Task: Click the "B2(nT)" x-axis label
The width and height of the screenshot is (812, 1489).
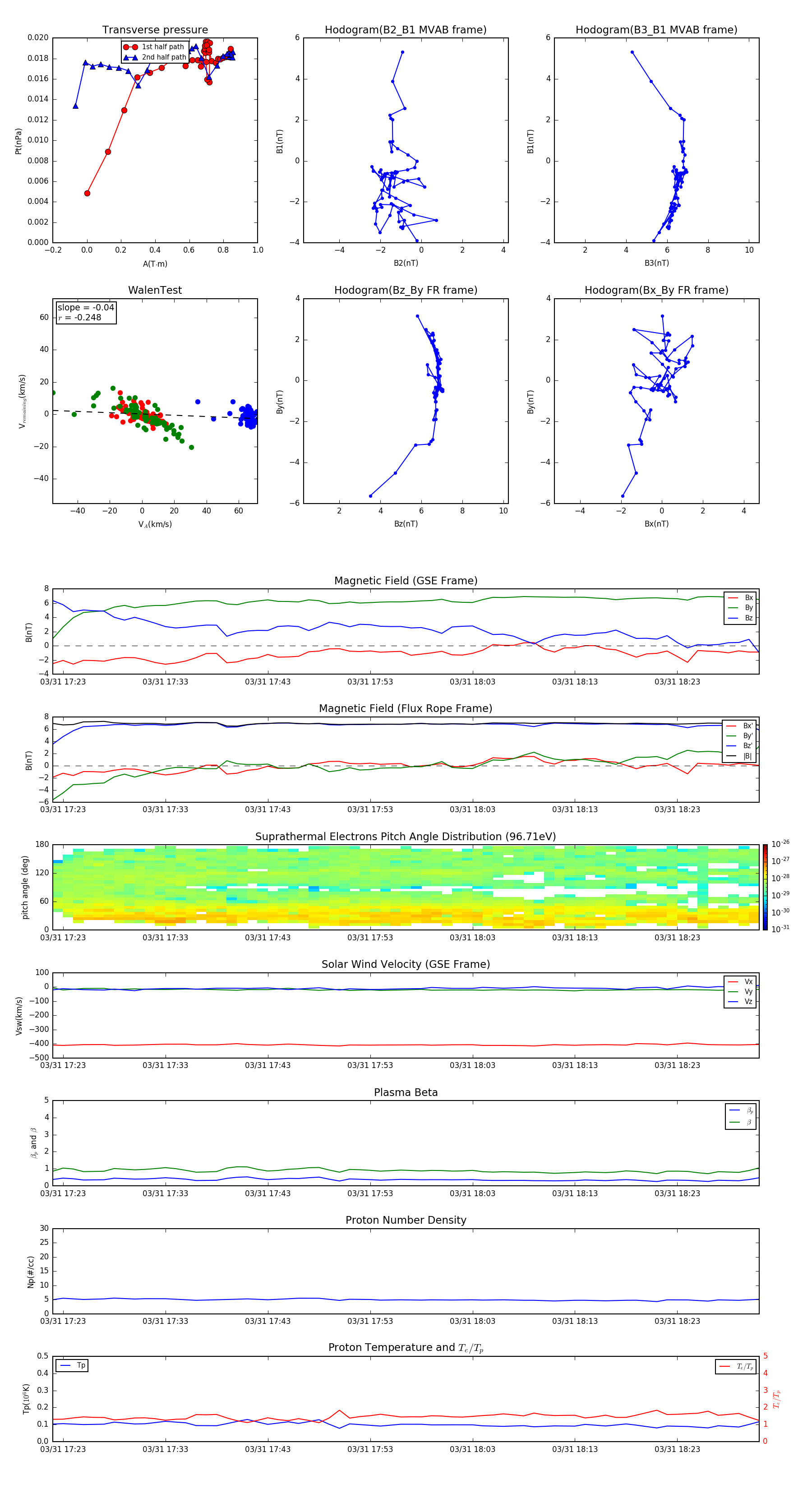Action: [406, 263]
